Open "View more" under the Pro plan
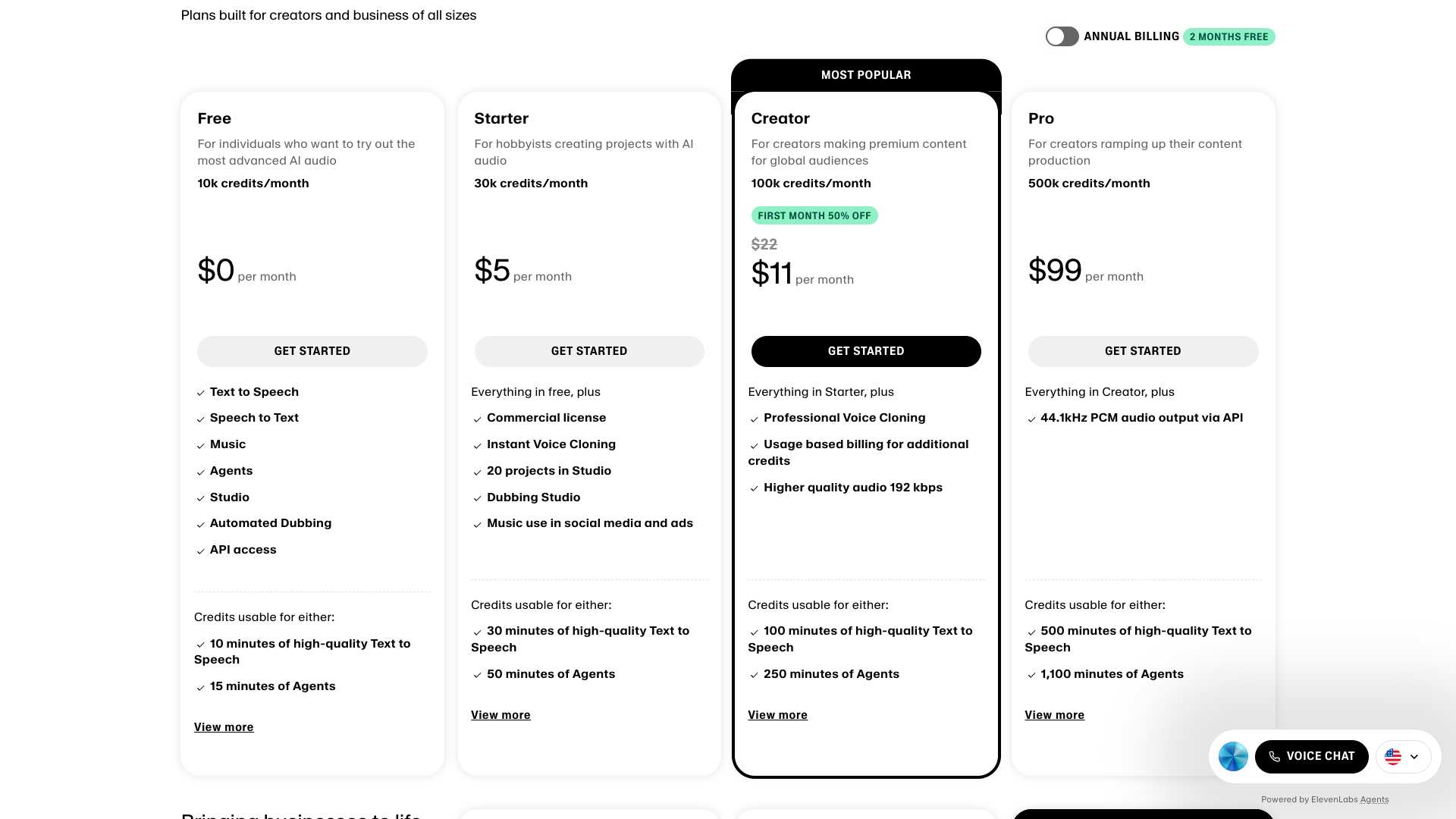 (x=1054, y=714)
